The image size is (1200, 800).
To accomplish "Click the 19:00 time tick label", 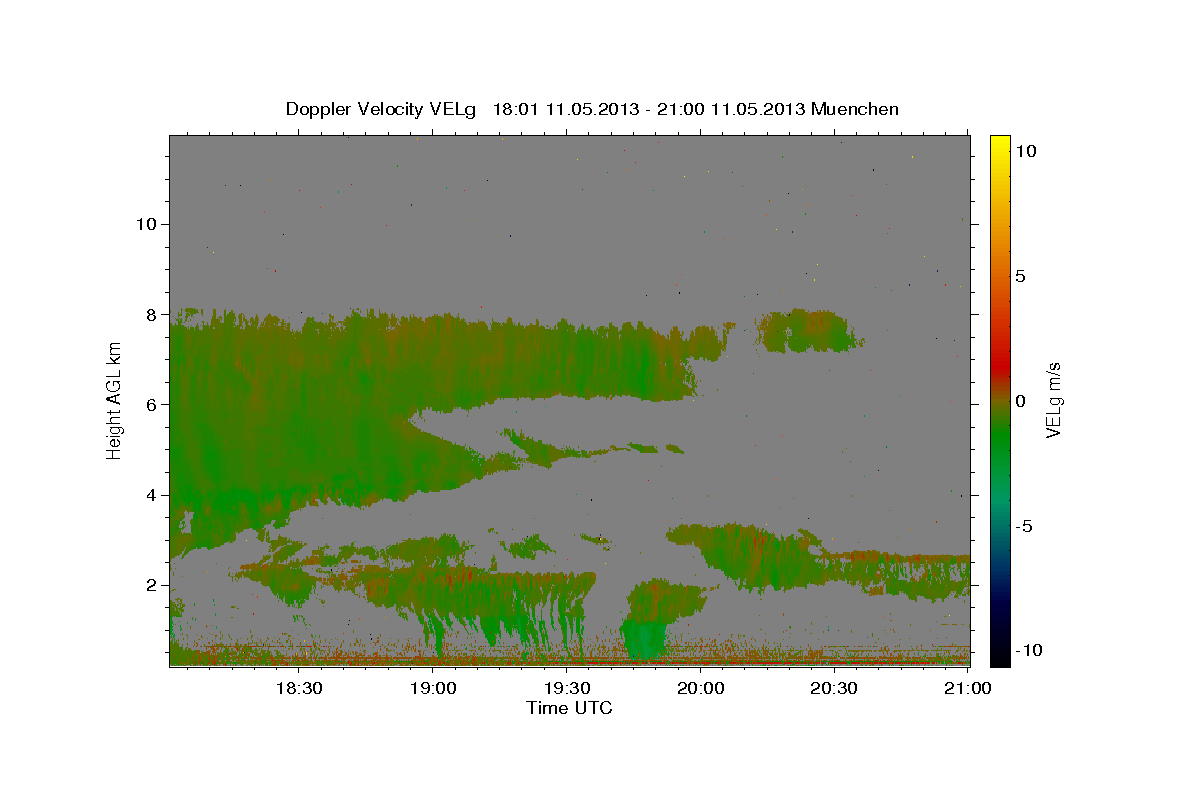I will [x=432, y=688].
